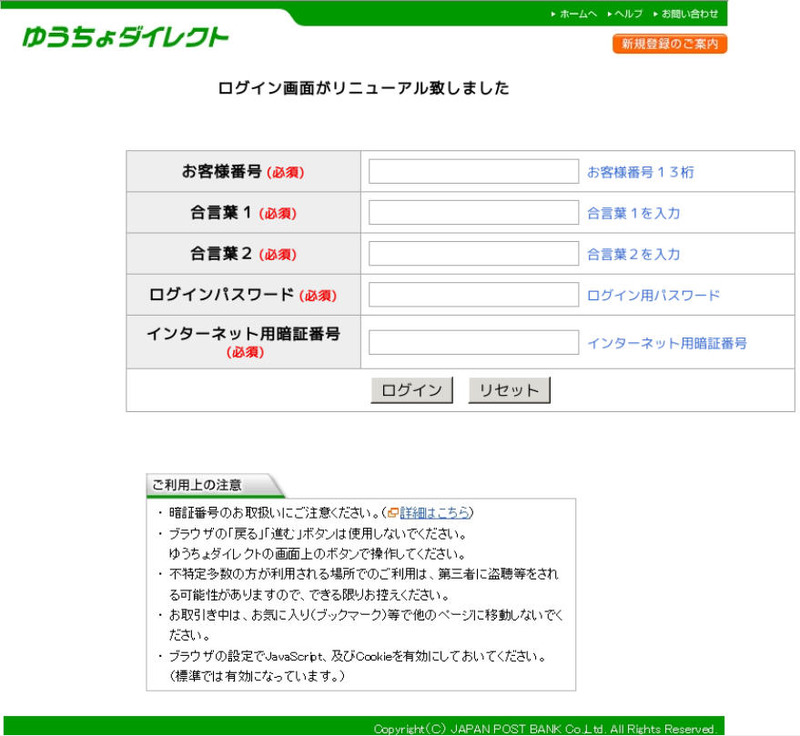Open the 詳細はこちら link
The height and width of the screenshot is (736, 800).
435,513
